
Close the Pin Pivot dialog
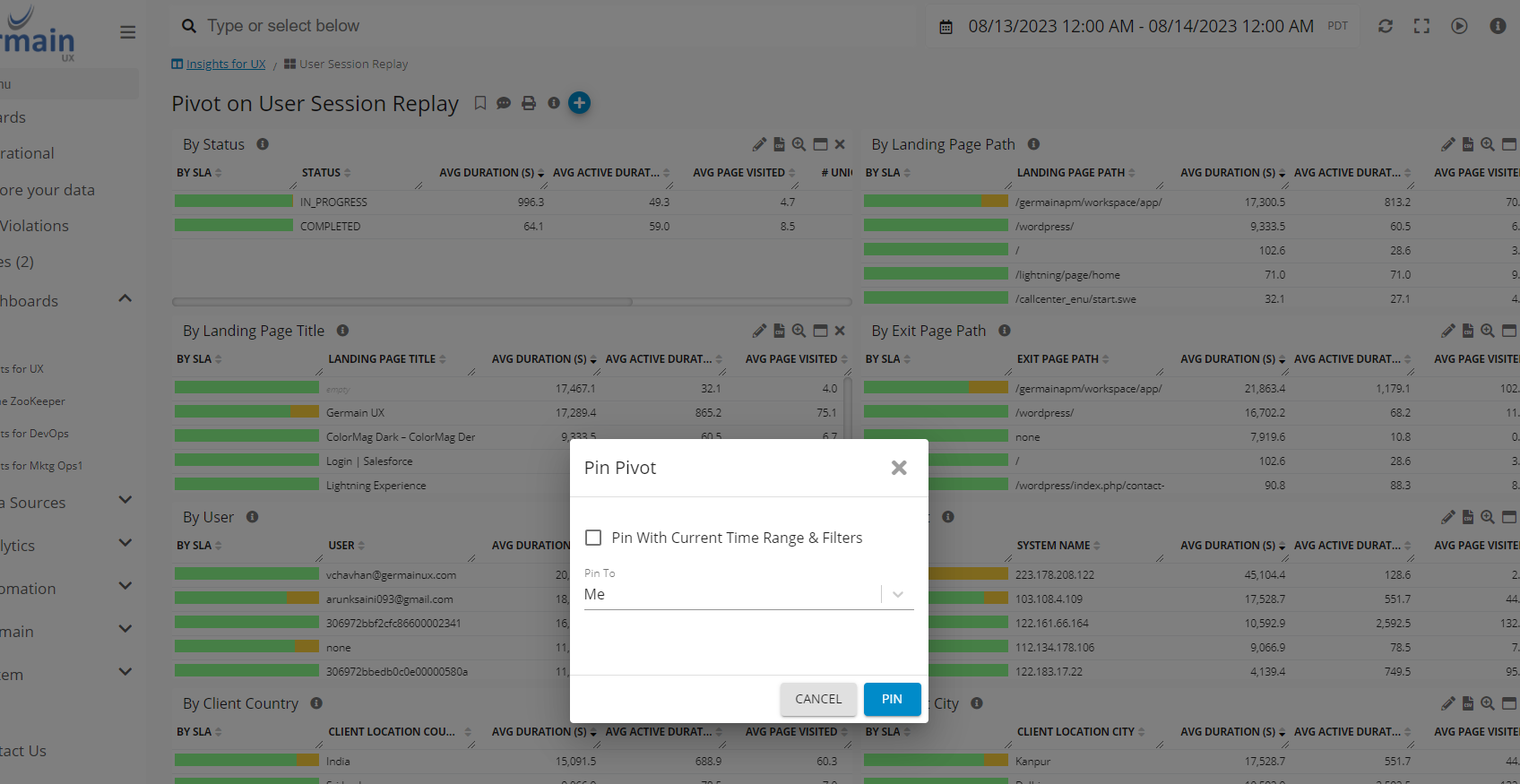click(899, 468)
